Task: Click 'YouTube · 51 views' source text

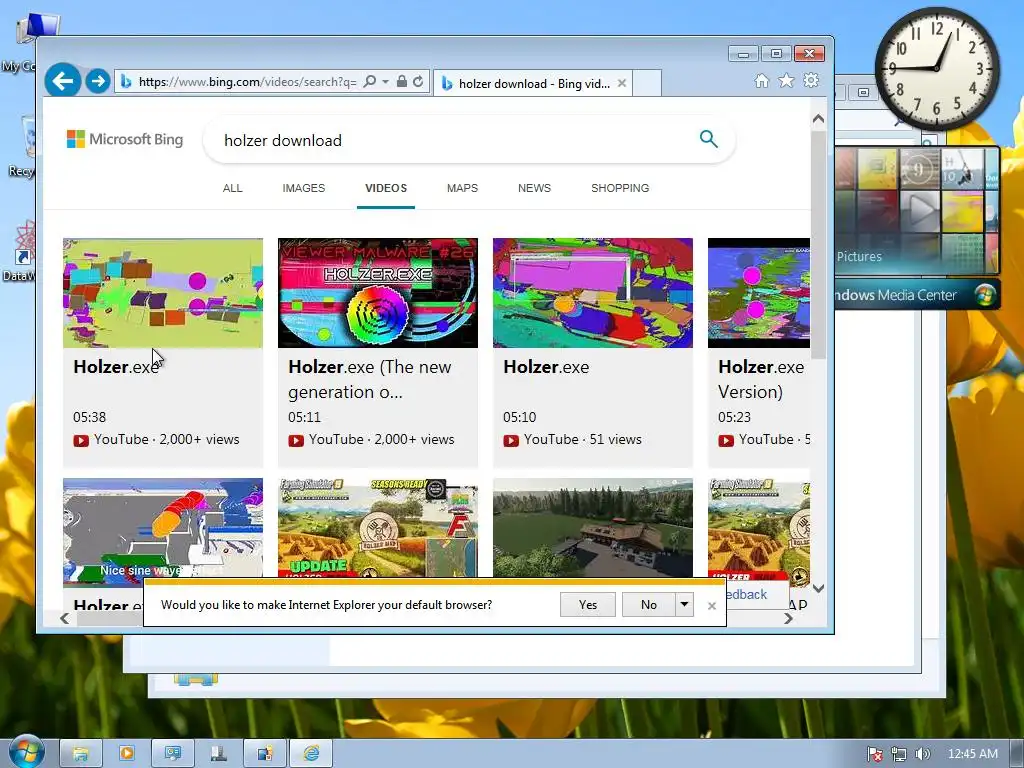Action: [583, 440]
